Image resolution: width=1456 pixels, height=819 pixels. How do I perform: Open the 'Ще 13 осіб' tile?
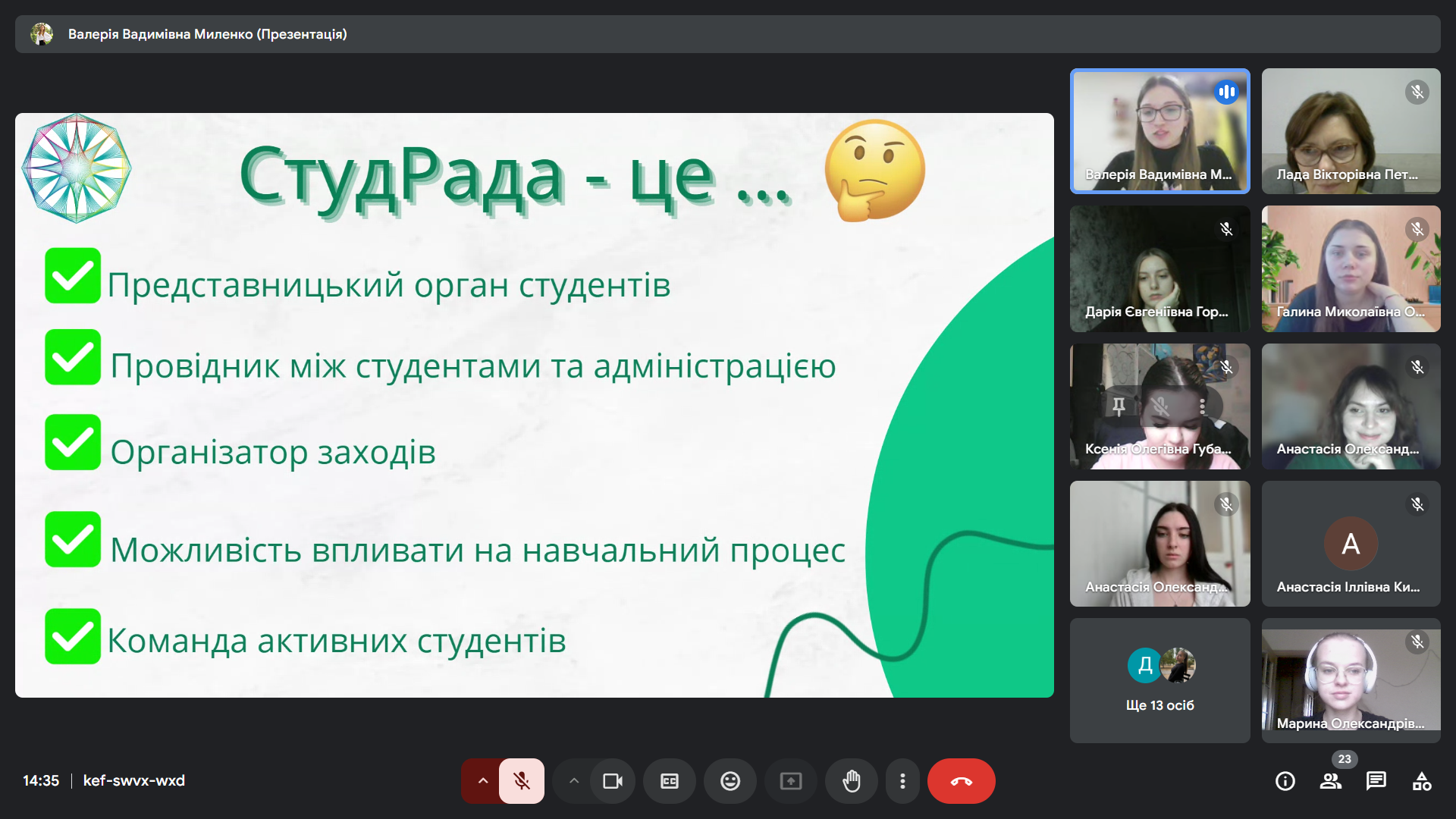[x=1159, y=680]
